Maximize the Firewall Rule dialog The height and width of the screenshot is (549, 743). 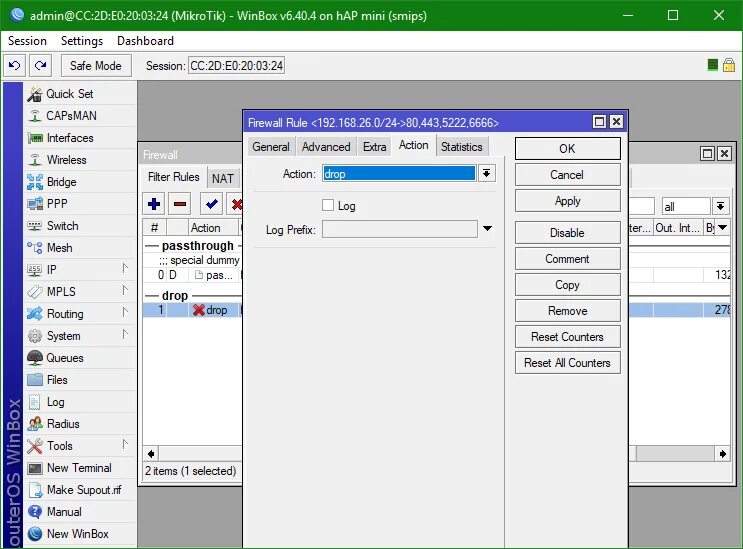(599, 122)
